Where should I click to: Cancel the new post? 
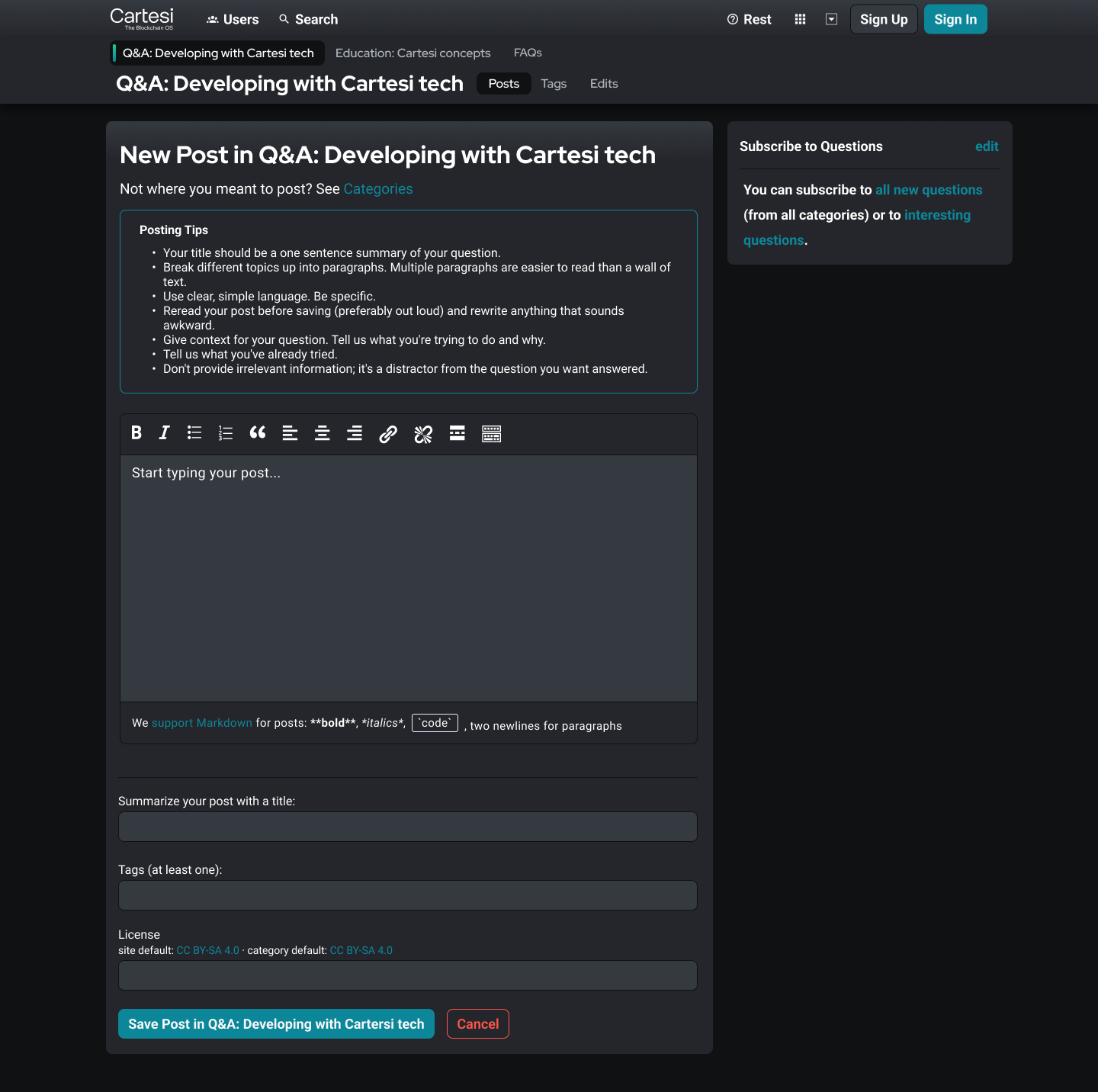click(x=478, y=1024)
